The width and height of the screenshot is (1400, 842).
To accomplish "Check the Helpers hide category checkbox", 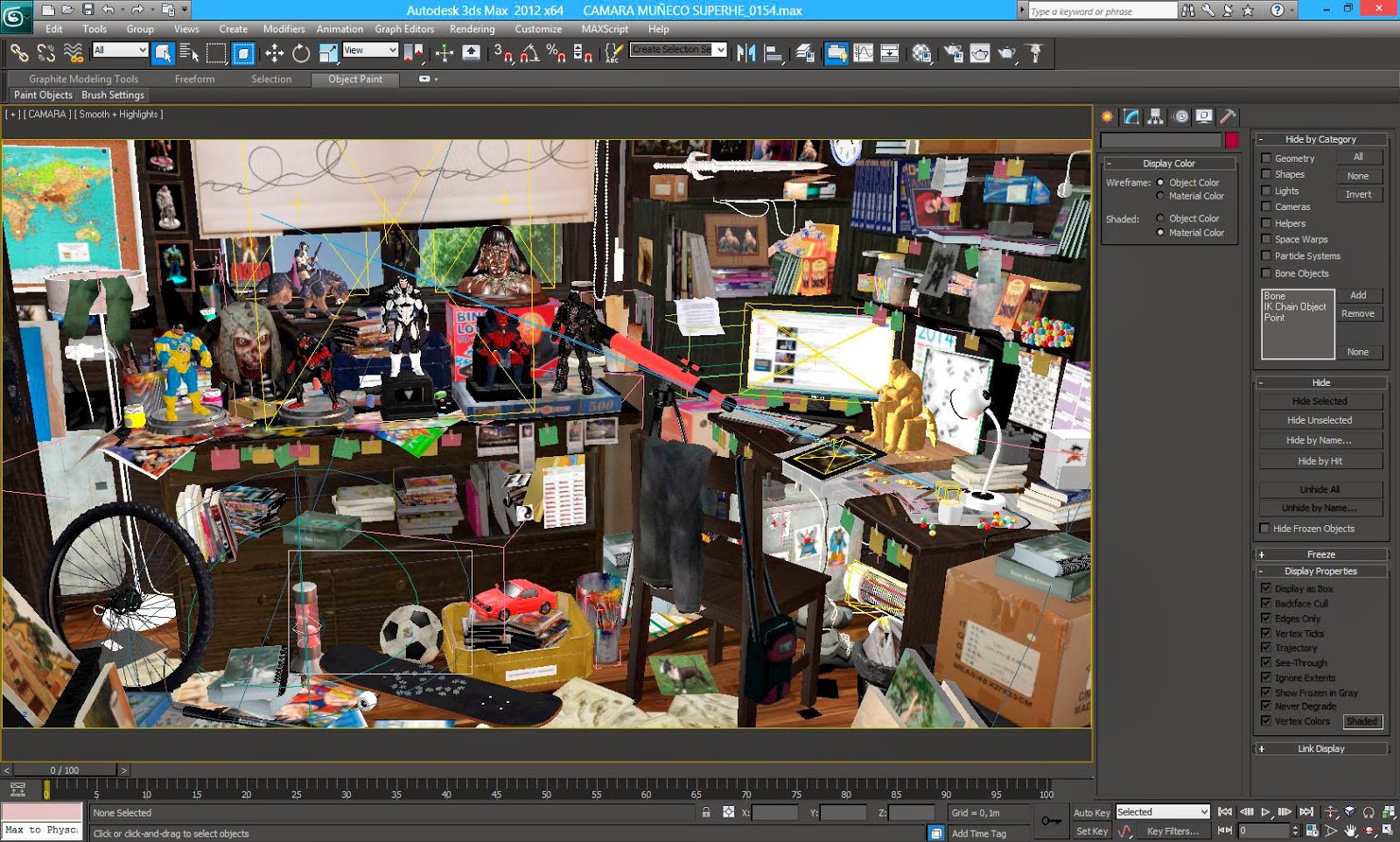I will tap(1265, 223).
